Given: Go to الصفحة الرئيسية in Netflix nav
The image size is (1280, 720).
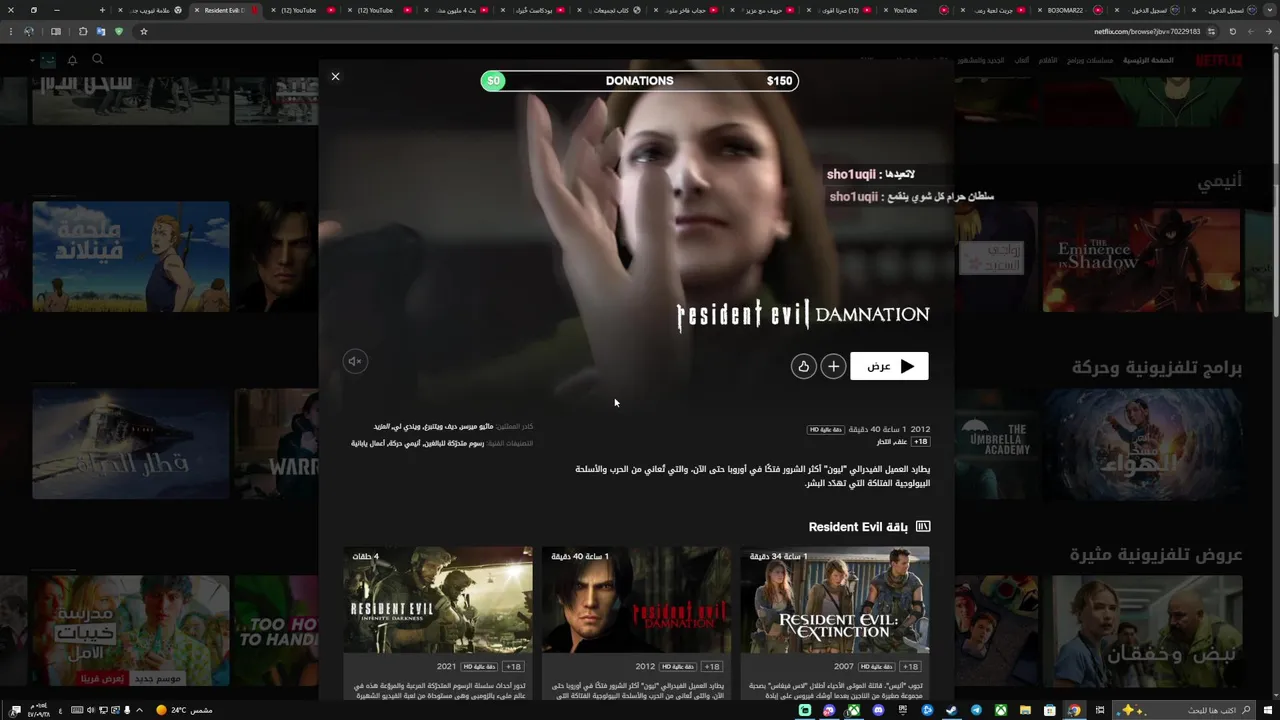Looking at the screenshot, I should pos(1148,60).
